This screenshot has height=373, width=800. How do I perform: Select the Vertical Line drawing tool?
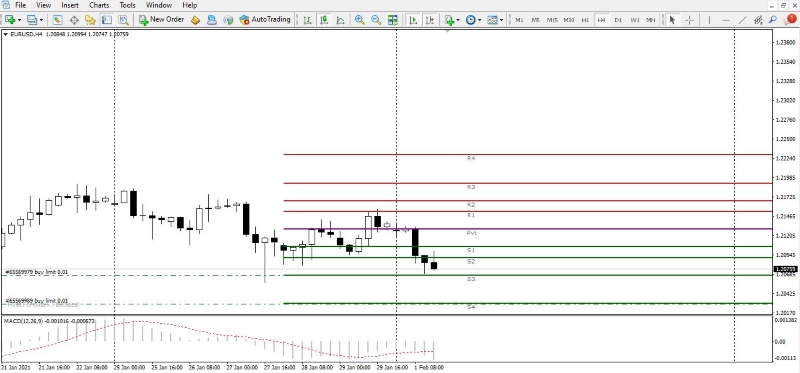point(709,20)
